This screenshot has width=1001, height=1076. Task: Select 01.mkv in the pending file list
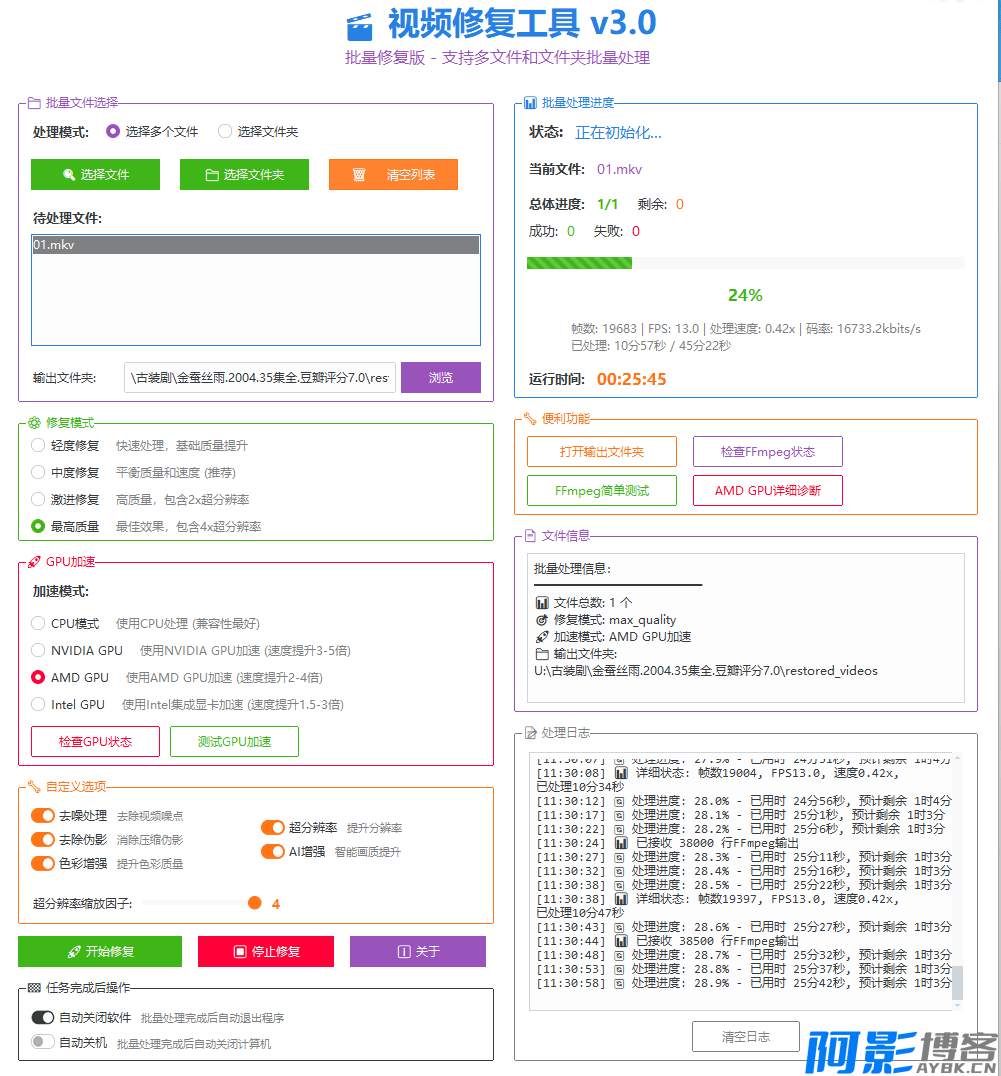(255, 245)
